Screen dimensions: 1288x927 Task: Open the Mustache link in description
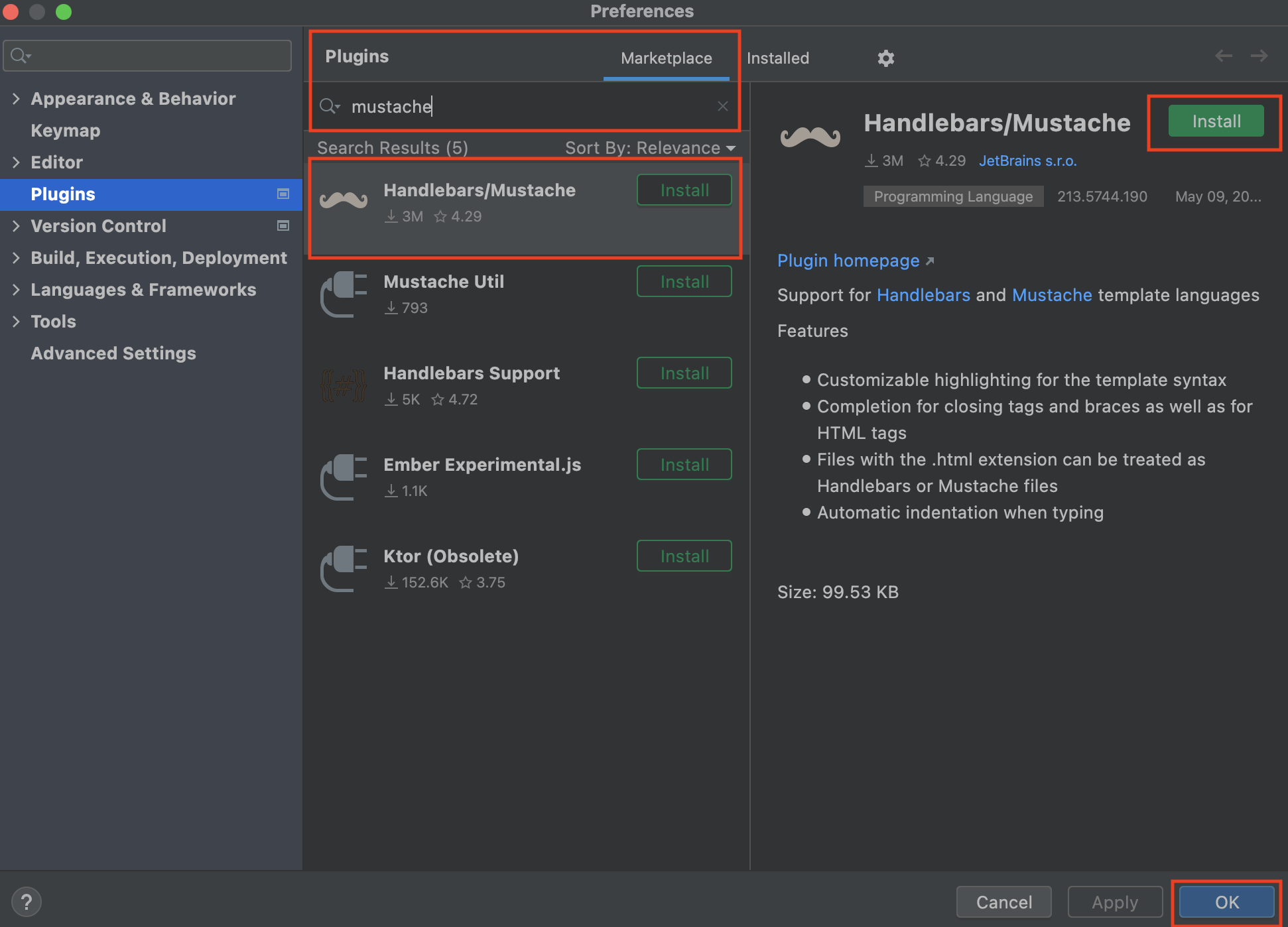pos(1052,295)
